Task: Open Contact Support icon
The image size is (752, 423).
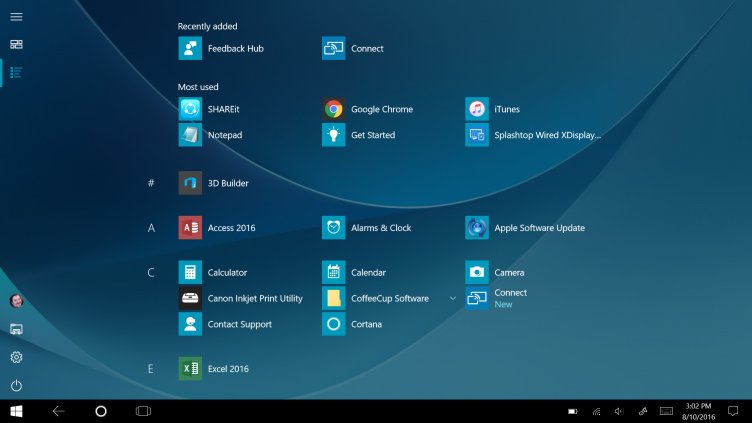Action: pos(190,324)
